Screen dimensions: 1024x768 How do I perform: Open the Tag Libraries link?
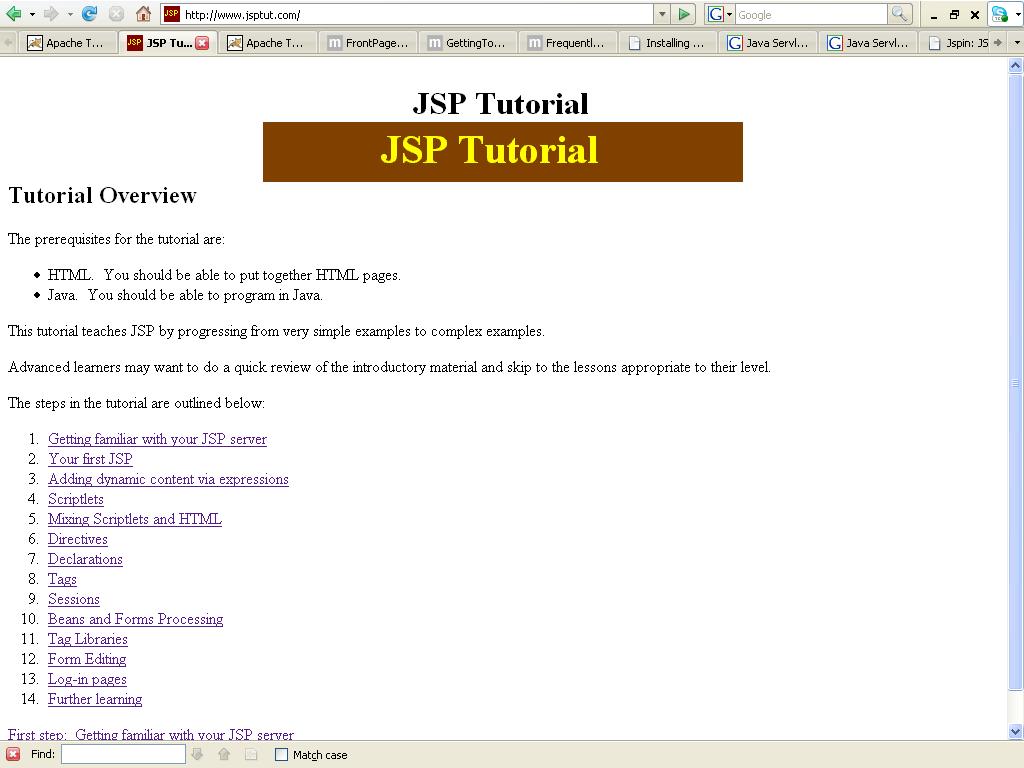(x=88, y=639)
